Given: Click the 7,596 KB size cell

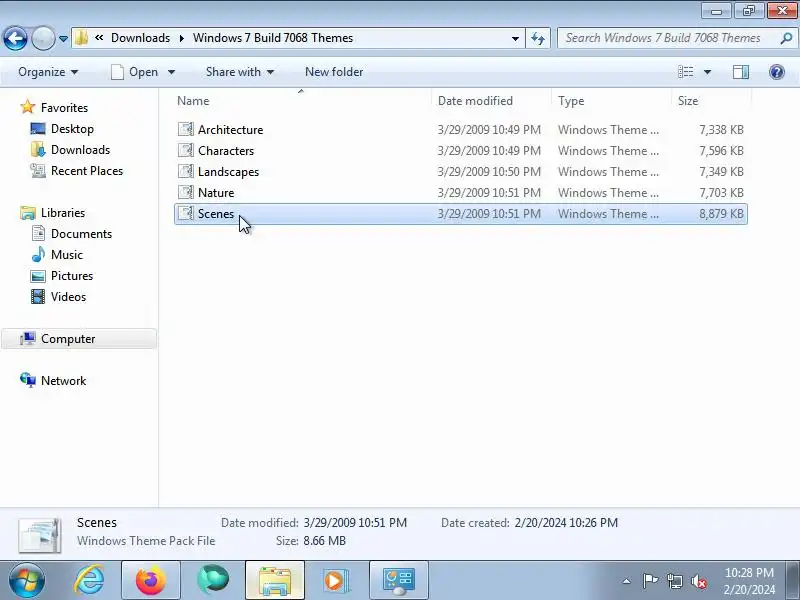Looking at the screenshot, I should pos(721,151).
